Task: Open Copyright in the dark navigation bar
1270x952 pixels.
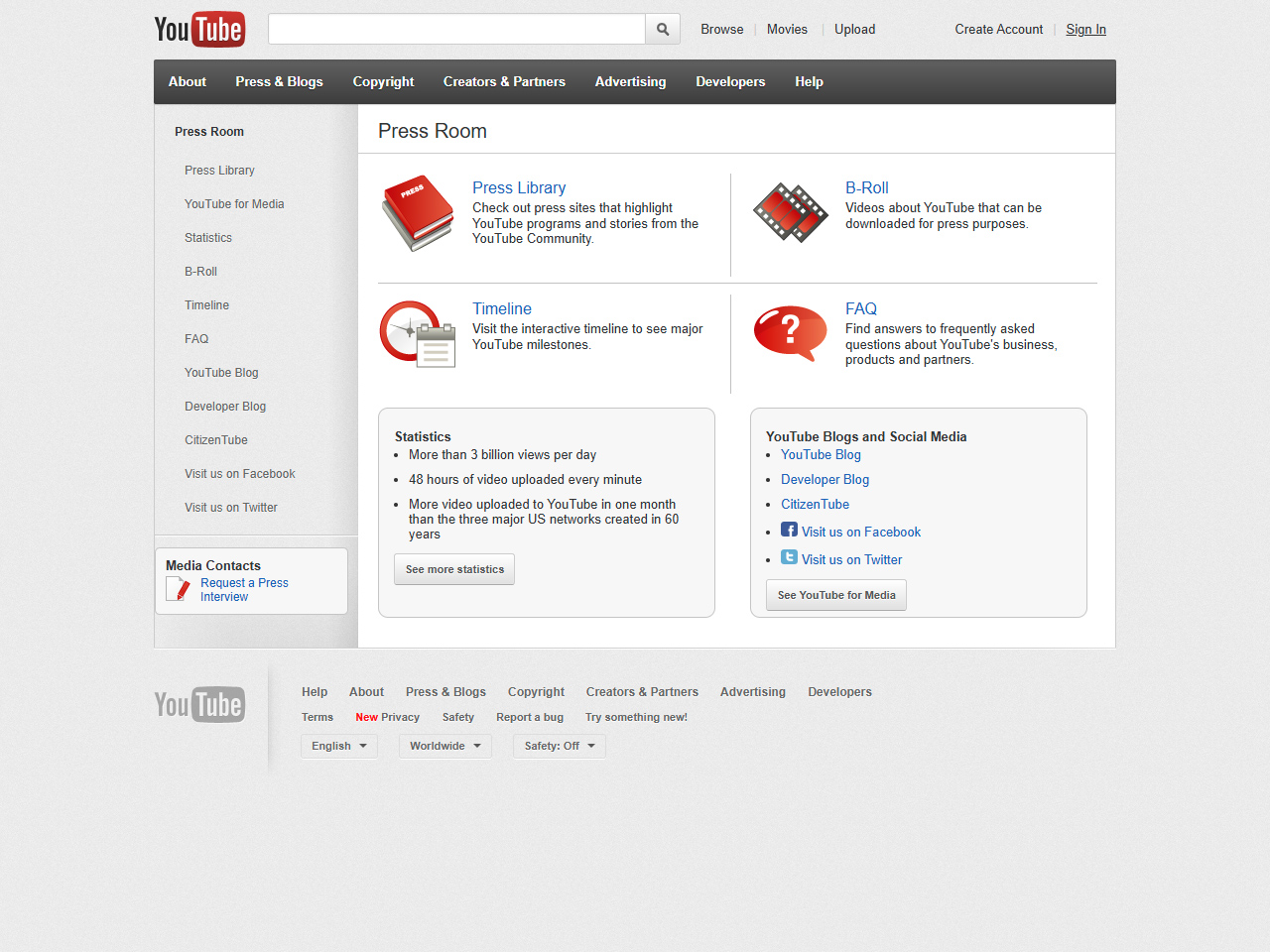Action: point(383,81)
